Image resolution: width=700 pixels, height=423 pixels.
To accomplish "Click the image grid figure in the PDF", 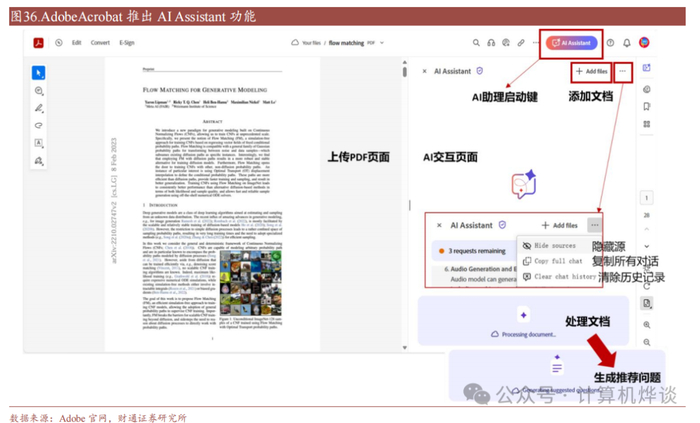I will click(x=251, y=283).
